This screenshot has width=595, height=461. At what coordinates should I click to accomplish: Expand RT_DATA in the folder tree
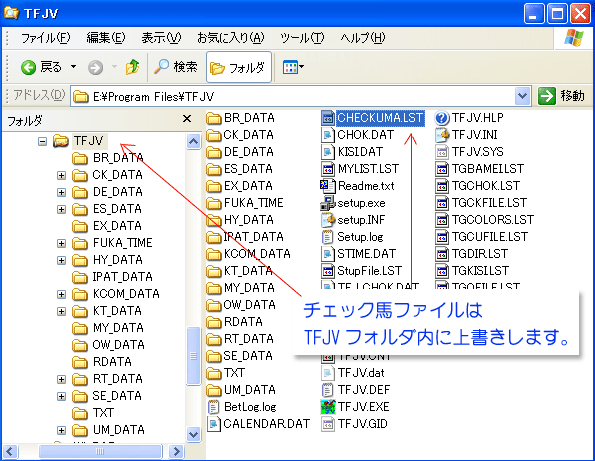coord(61,379)
